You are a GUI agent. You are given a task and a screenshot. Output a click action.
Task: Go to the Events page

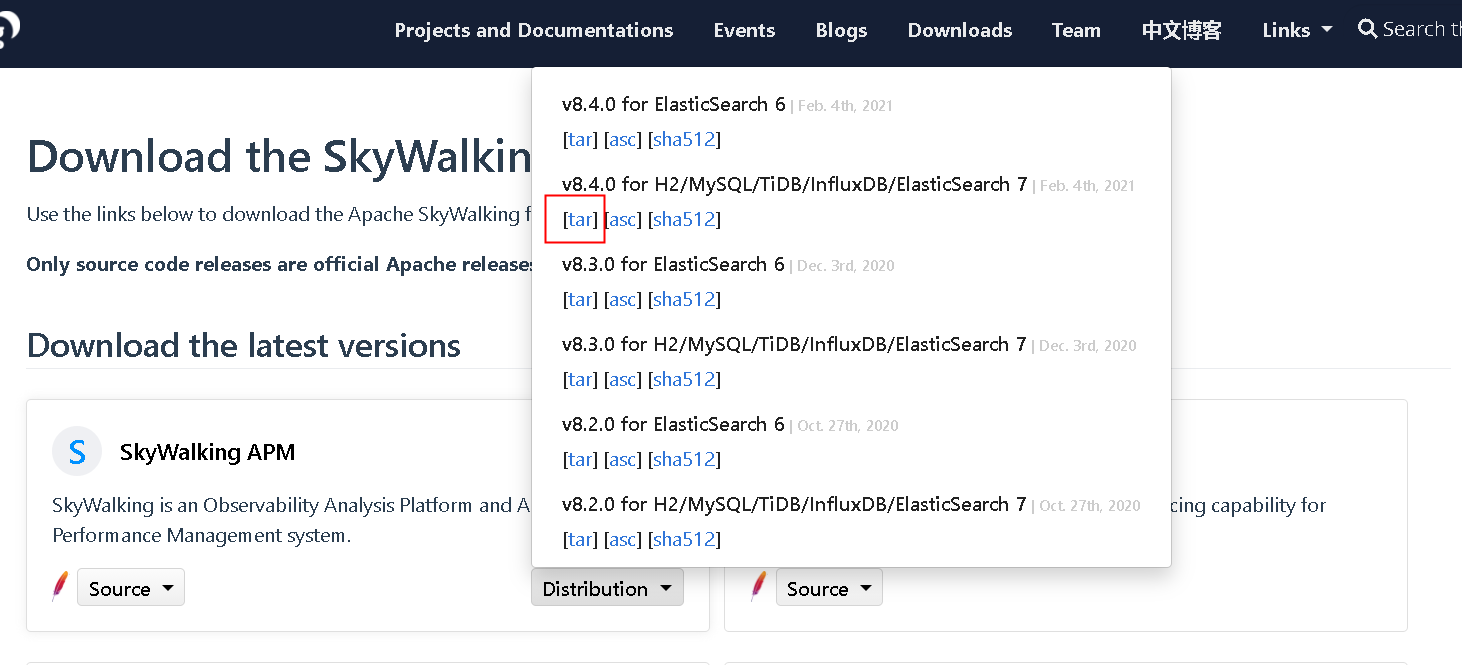744,30
